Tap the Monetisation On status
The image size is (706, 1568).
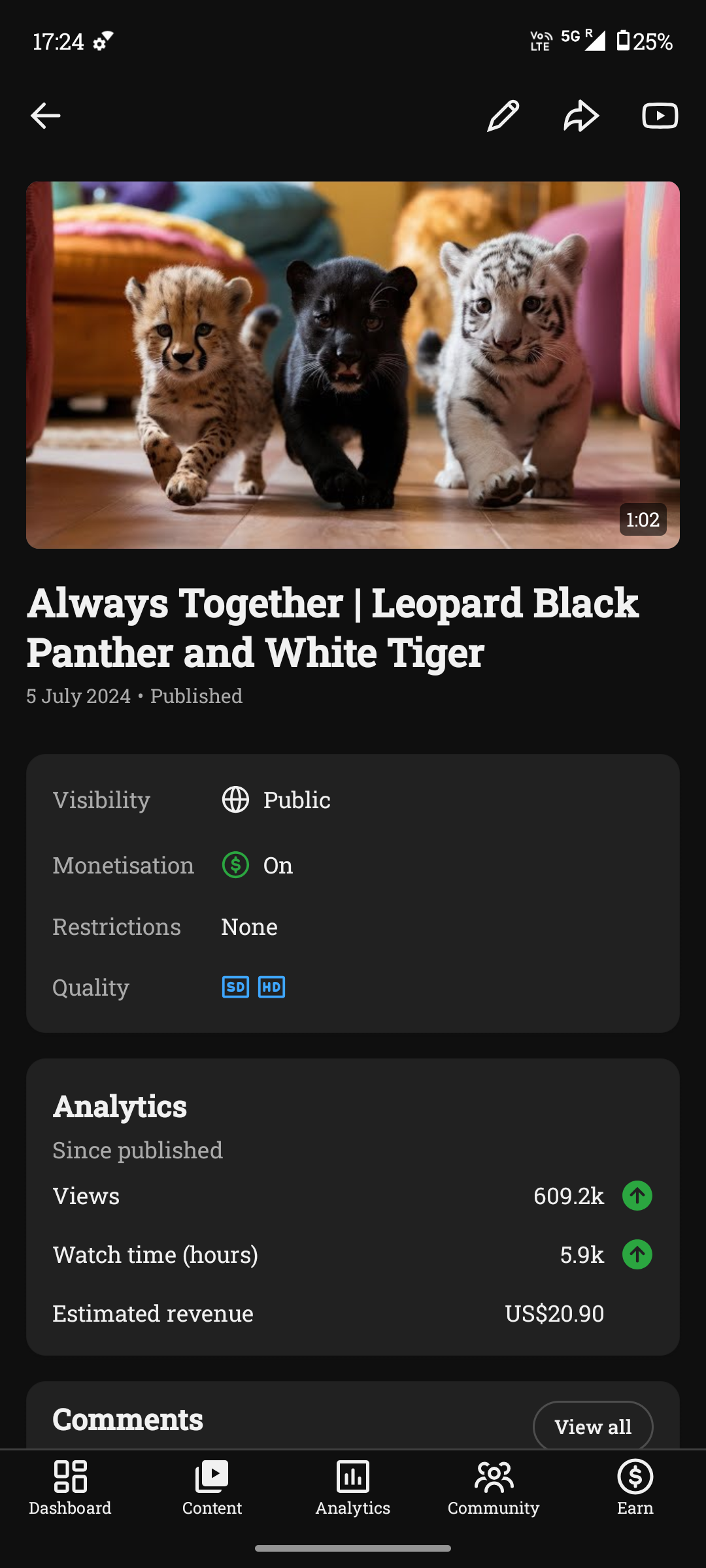(x=278, y=865)
